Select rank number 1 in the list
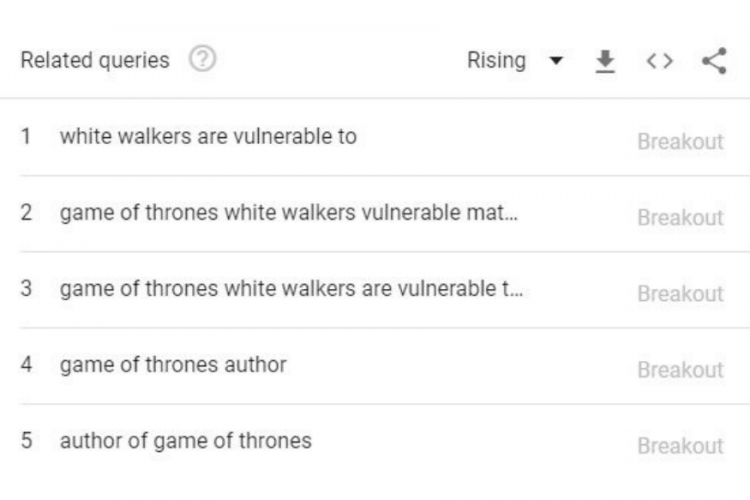 [26, 136]
